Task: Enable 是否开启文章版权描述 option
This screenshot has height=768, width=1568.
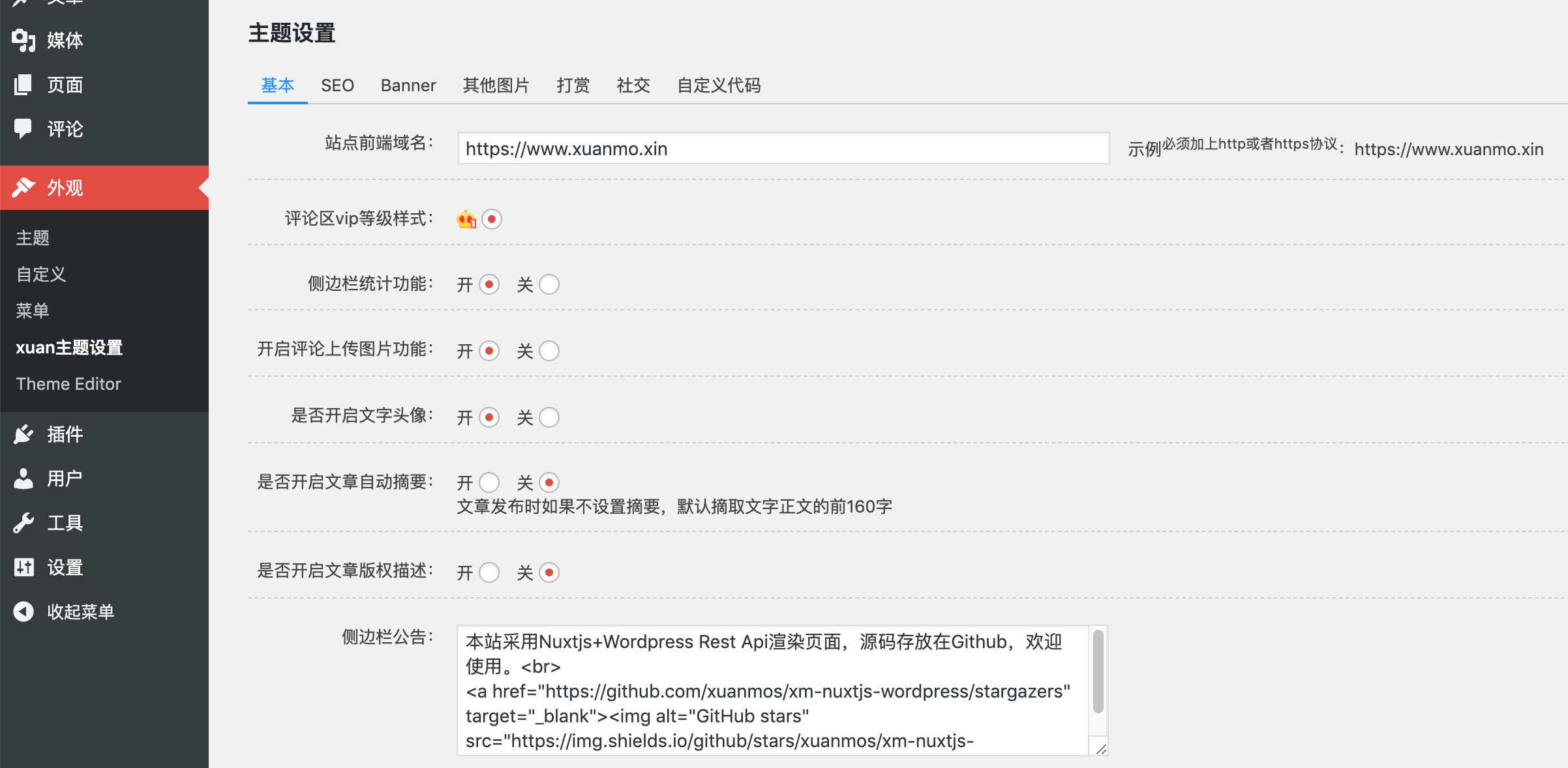Action: [489, 571]
